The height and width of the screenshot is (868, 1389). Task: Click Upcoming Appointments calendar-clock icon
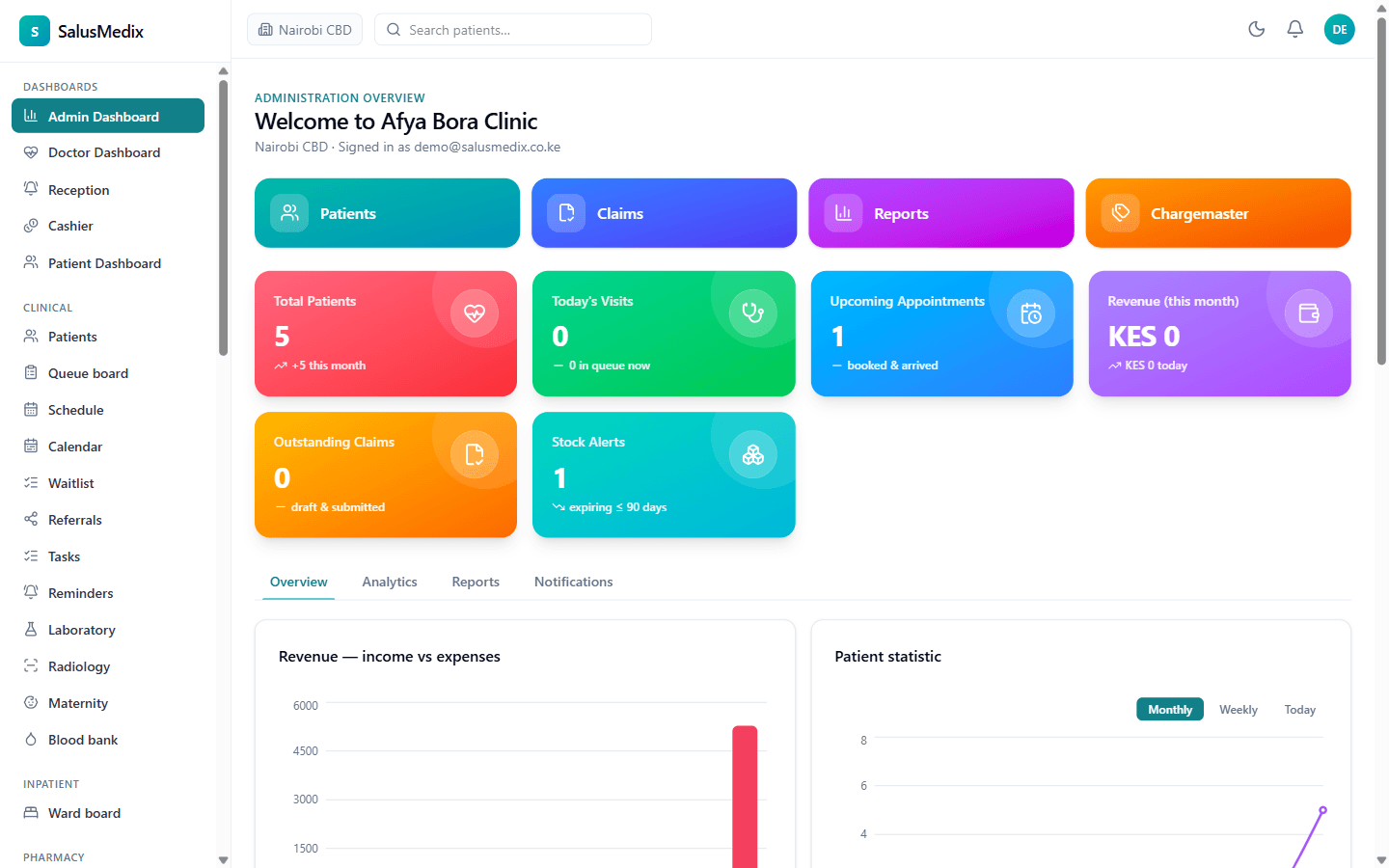pyautogui.click(x=1031, y=313)
